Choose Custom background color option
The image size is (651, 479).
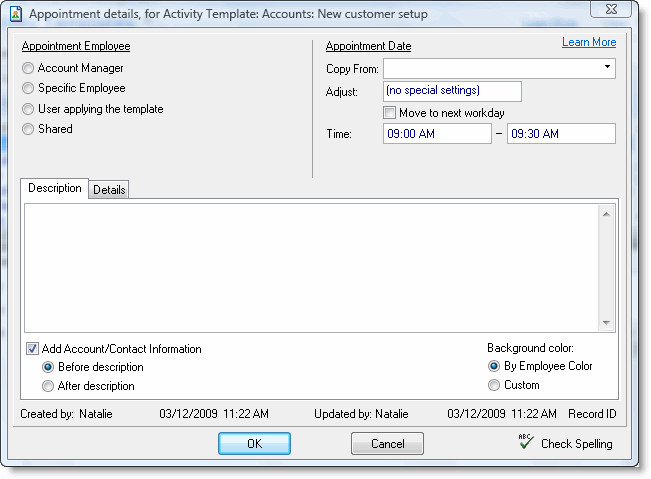(x=493, y=385)
